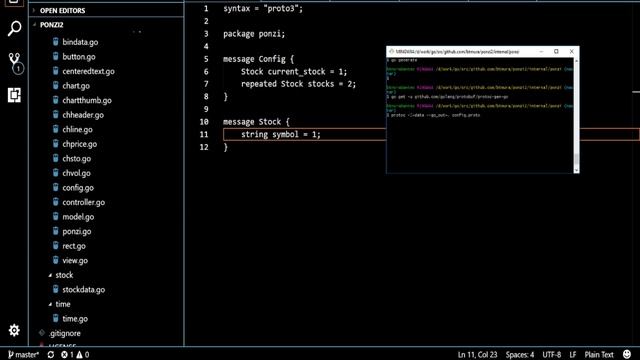The image size is (640, 360).
Task: Click the master branch indicator
Action: point(23,355)
